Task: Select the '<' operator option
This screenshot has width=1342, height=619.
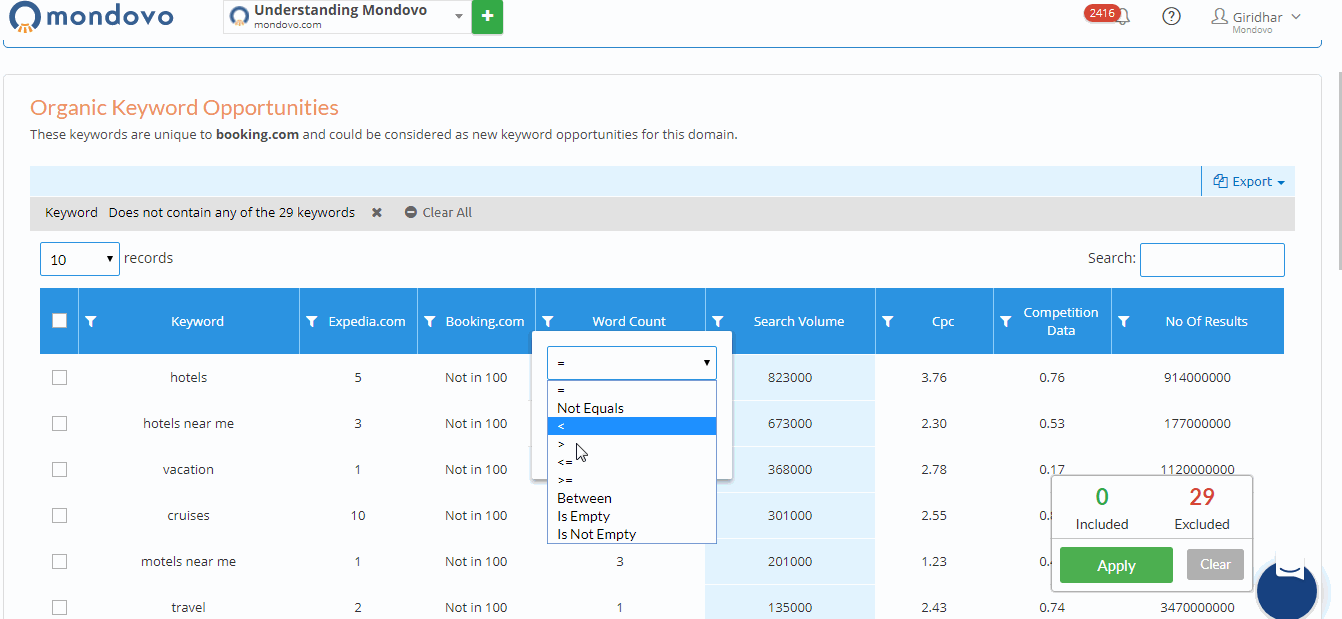Action: 632,426
